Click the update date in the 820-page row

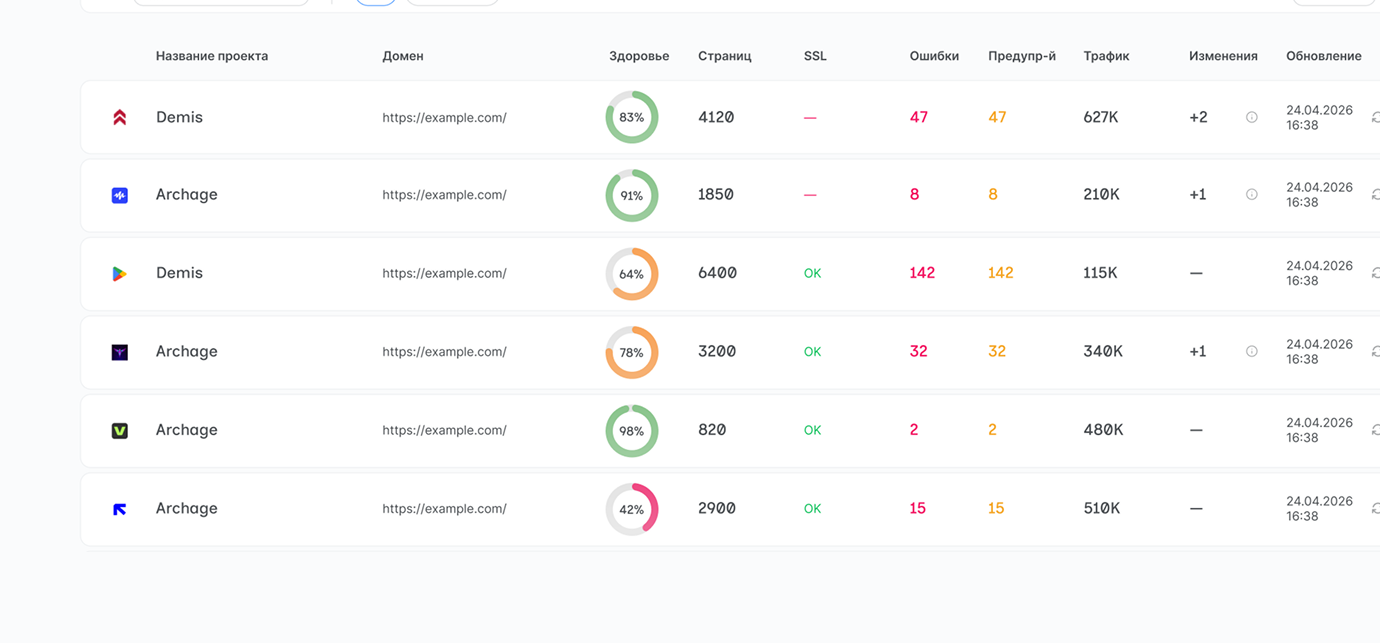(x=1319, y=430)
